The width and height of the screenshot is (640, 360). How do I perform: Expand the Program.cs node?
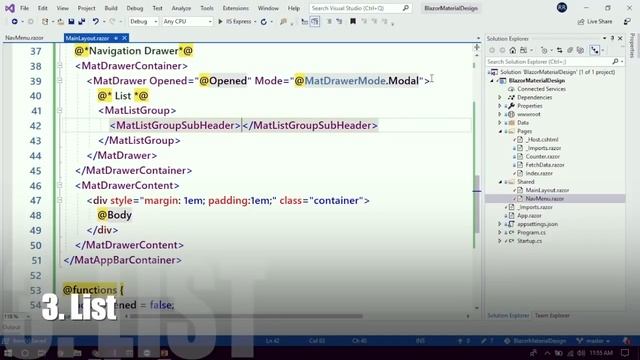pyautogui.click(x=500, y=233)
